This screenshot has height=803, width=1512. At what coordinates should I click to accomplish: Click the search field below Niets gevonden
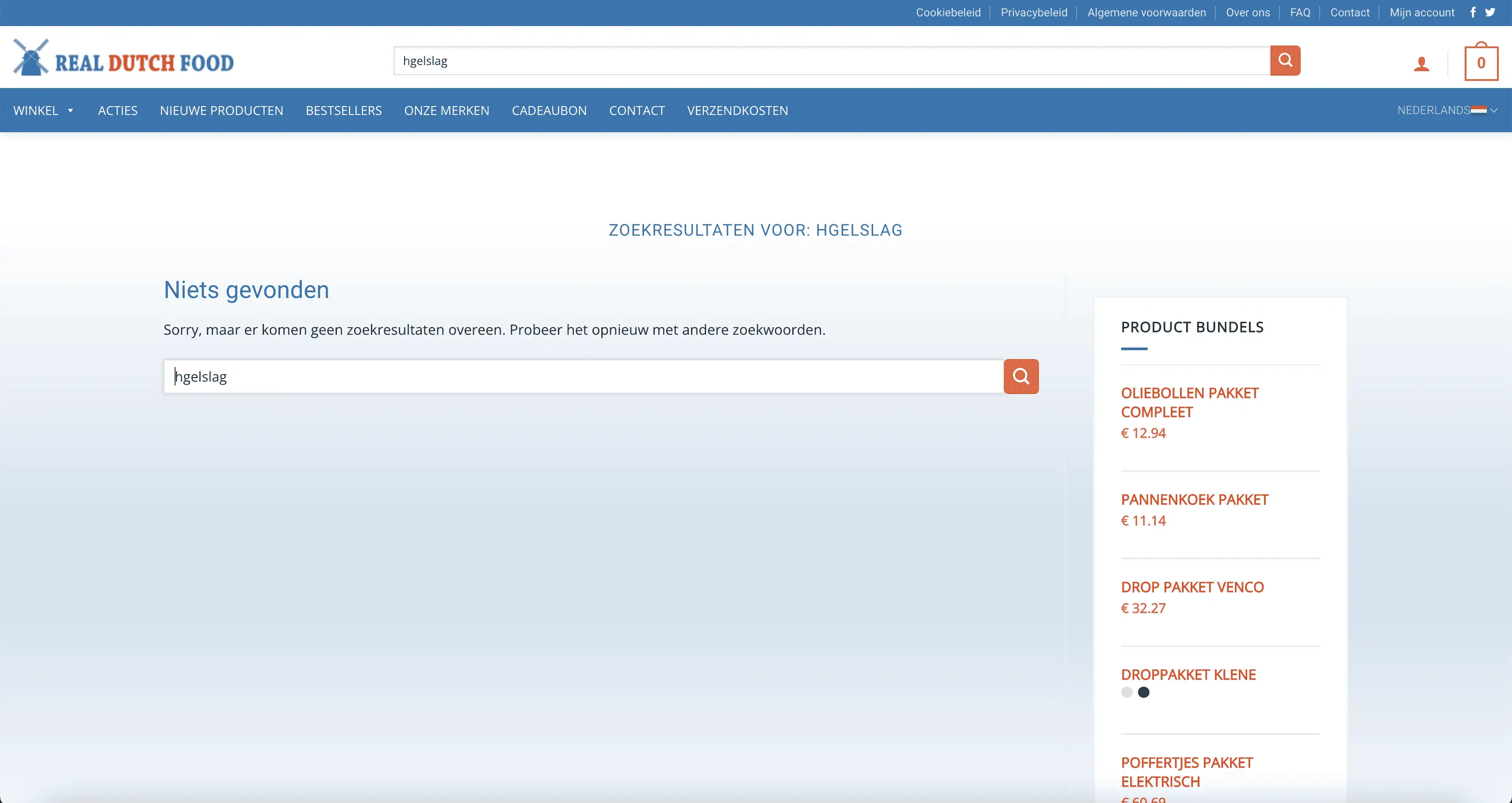(x=584, y=376)
